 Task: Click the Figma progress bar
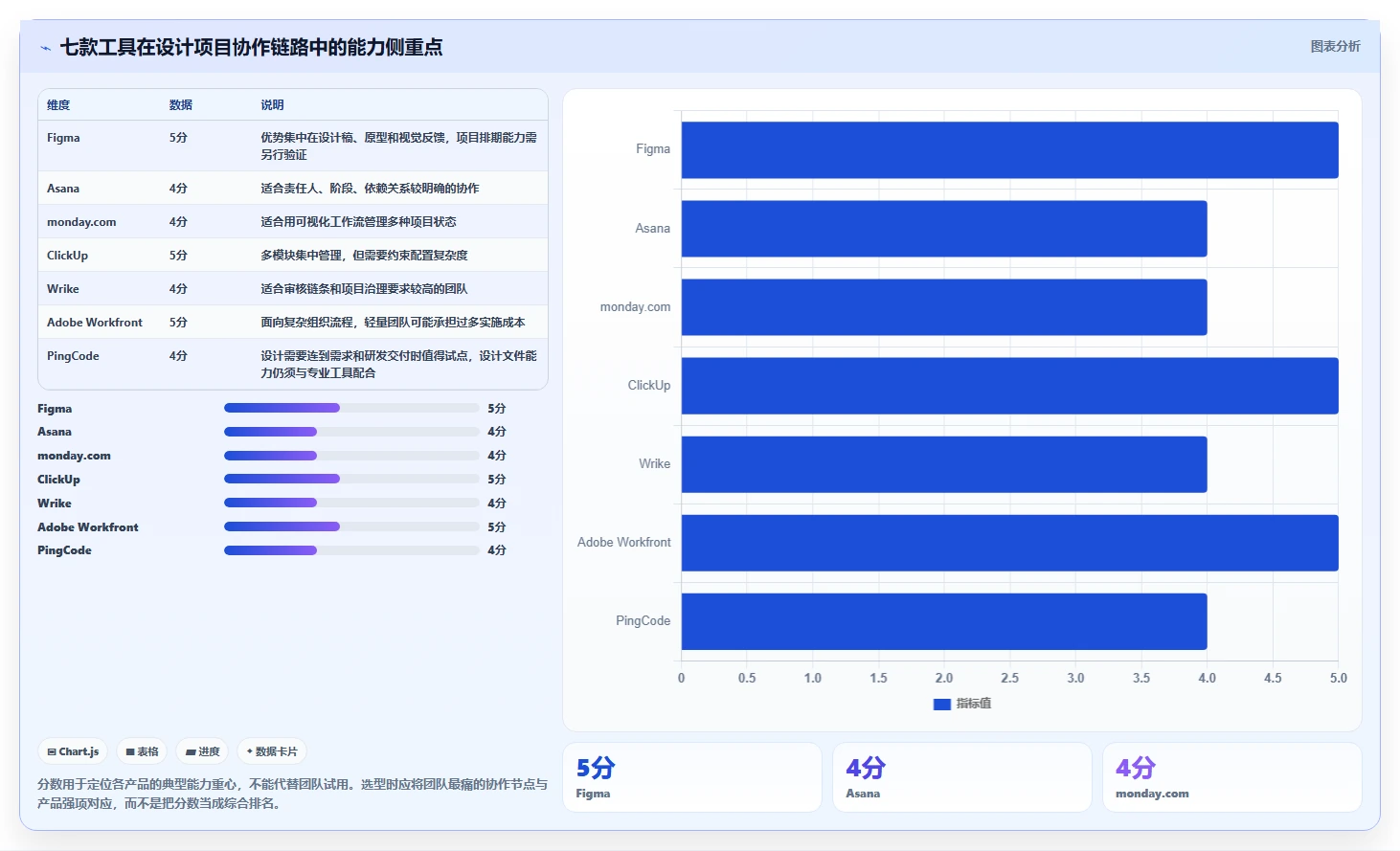click(x=351, y=408)
